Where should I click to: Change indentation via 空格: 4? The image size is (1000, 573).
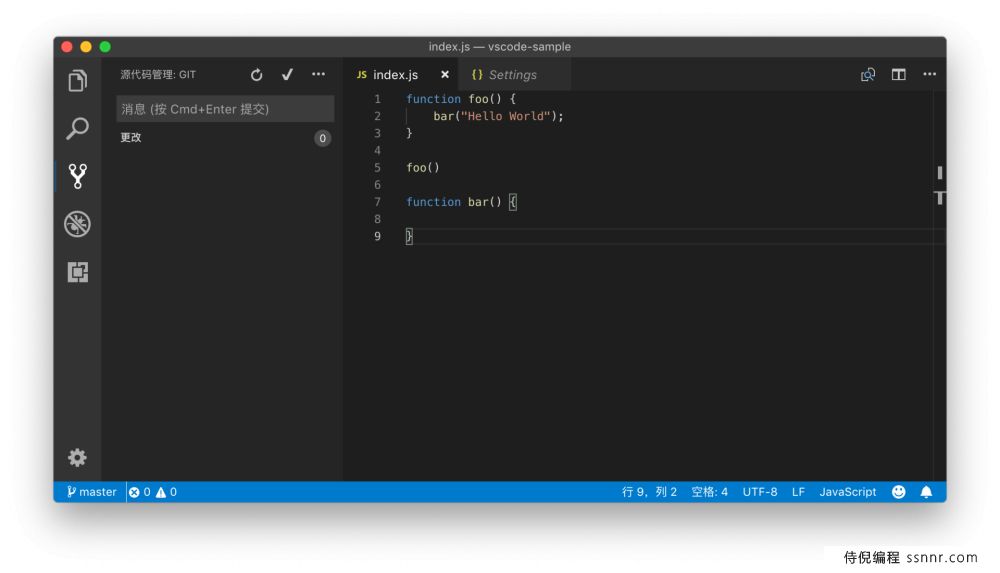tap(709, 492)
